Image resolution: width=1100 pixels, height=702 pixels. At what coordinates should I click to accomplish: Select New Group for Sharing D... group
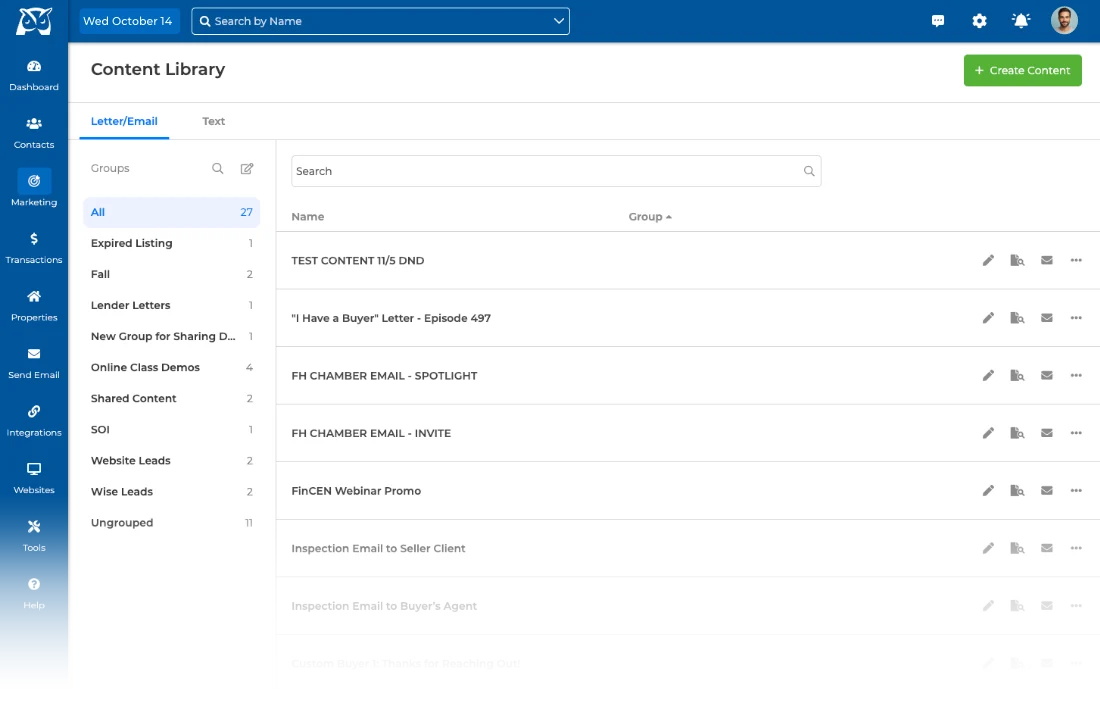click(171, 337)
